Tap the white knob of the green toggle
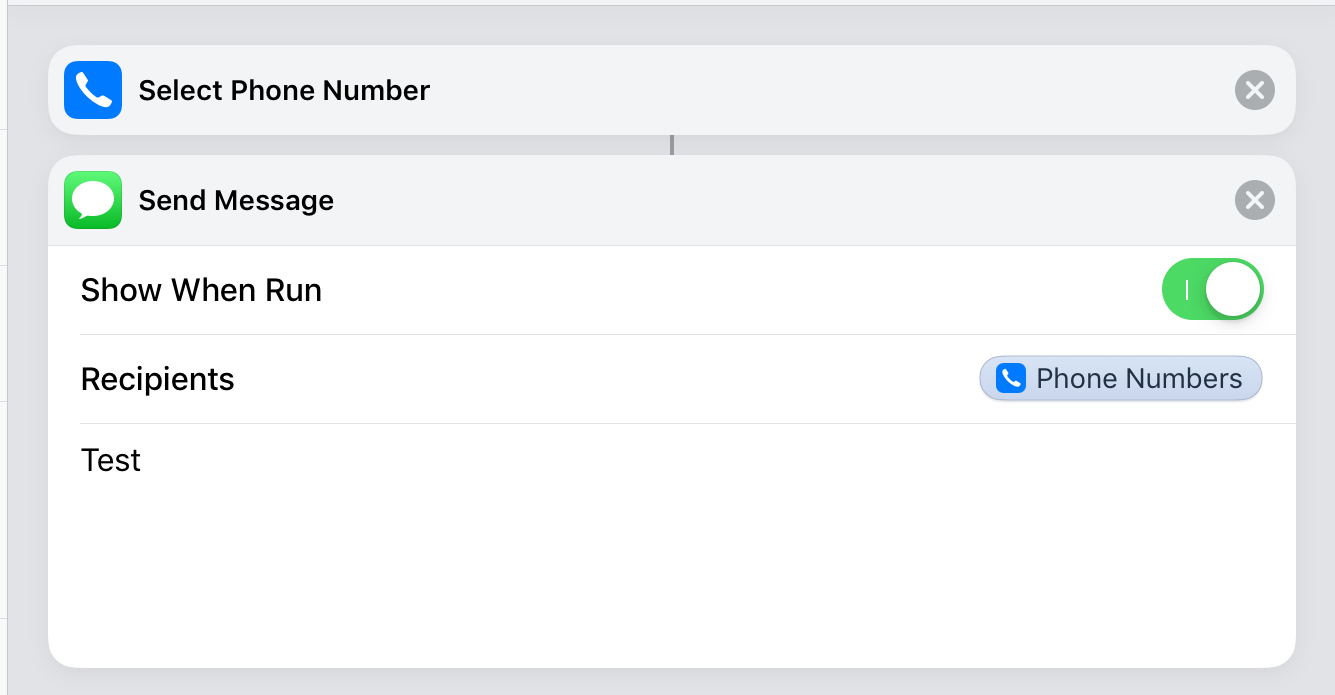 click(1233, 290)
